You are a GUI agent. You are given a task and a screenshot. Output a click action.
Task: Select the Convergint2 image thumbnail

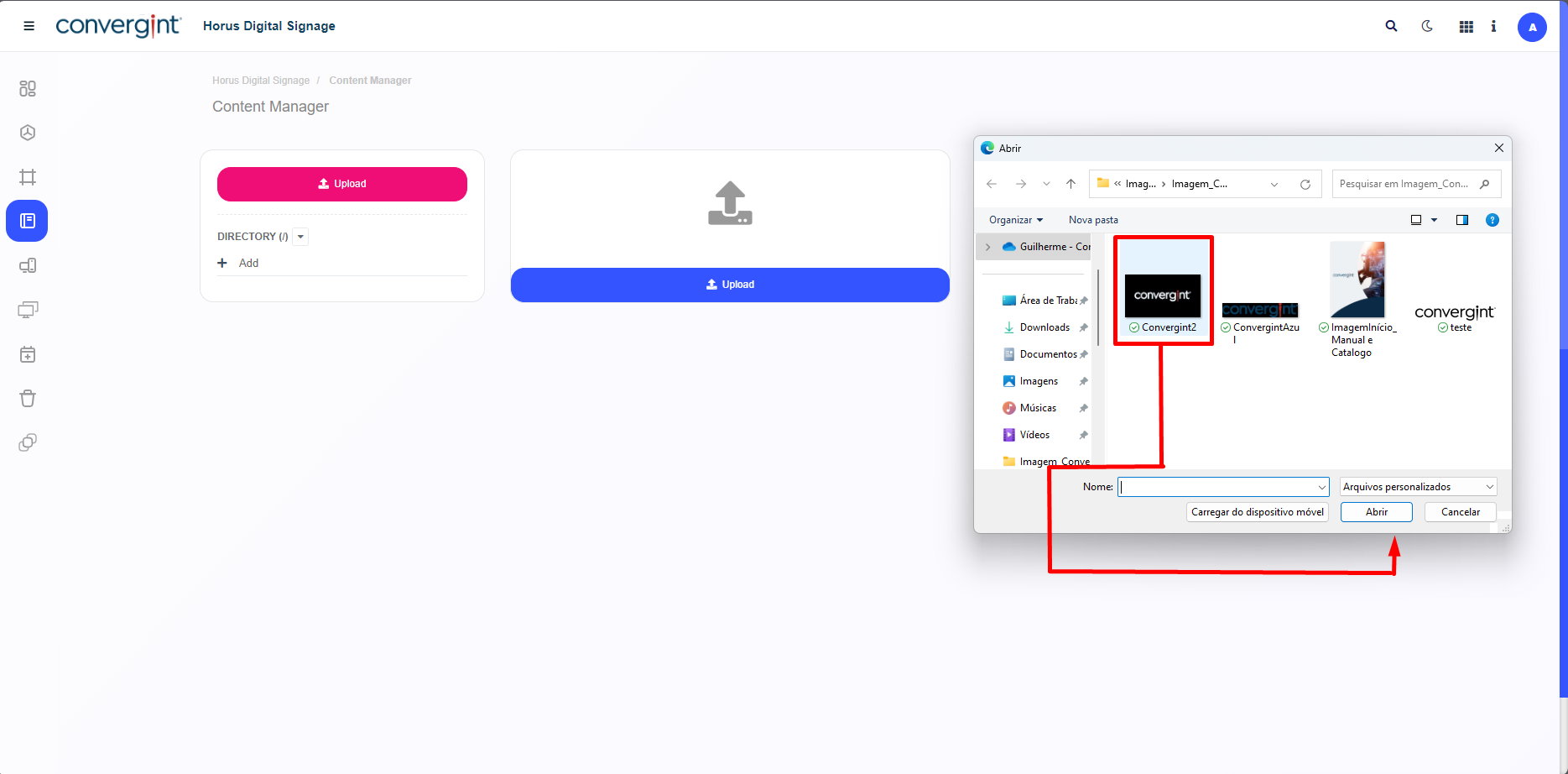pos(1163,295)
